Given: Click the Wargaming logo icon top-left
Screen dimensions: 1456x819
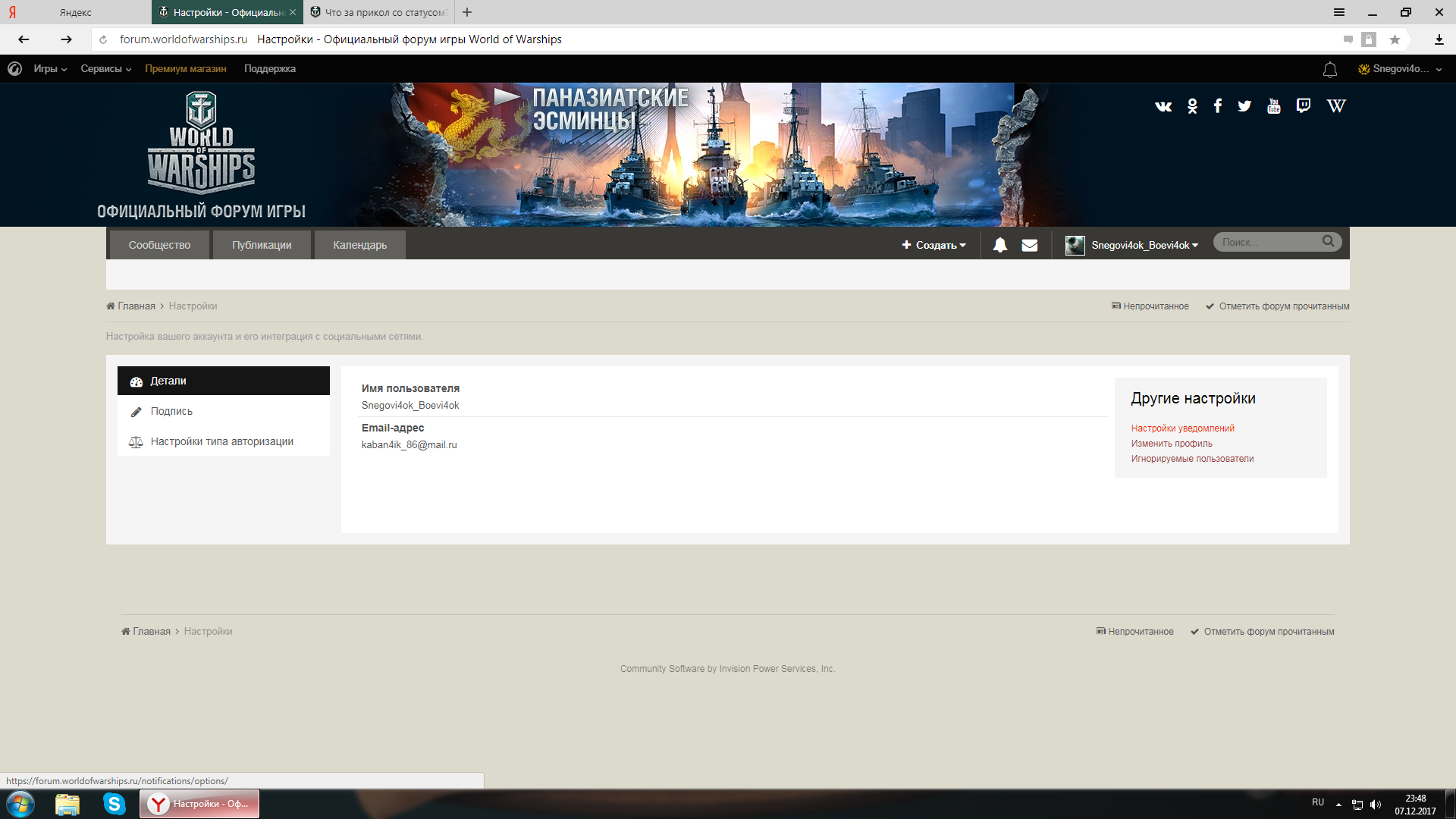Looking at the screenshot, I should click(14, 69).
